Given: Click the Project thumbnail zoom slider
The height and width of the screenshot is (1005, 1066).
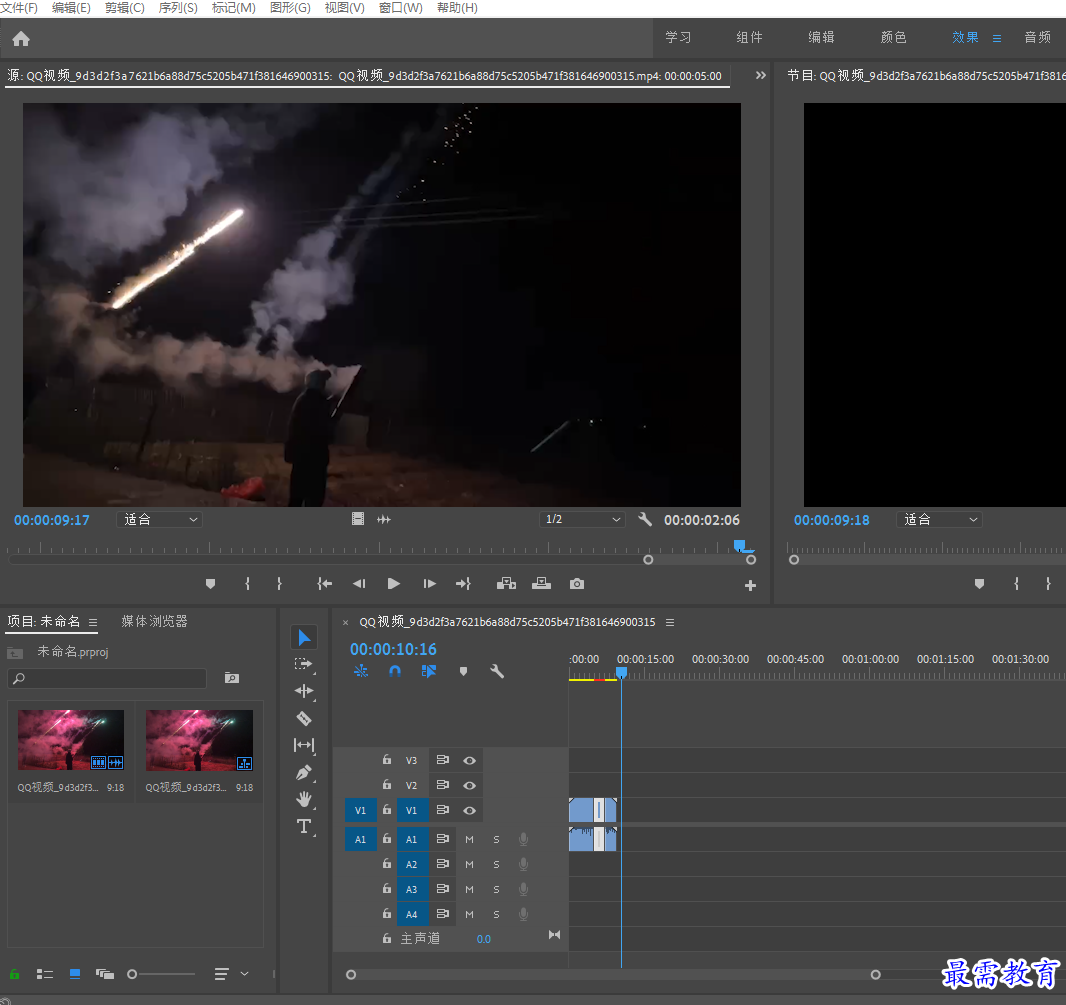Looking at the screenshot, I should coord(162,974).
